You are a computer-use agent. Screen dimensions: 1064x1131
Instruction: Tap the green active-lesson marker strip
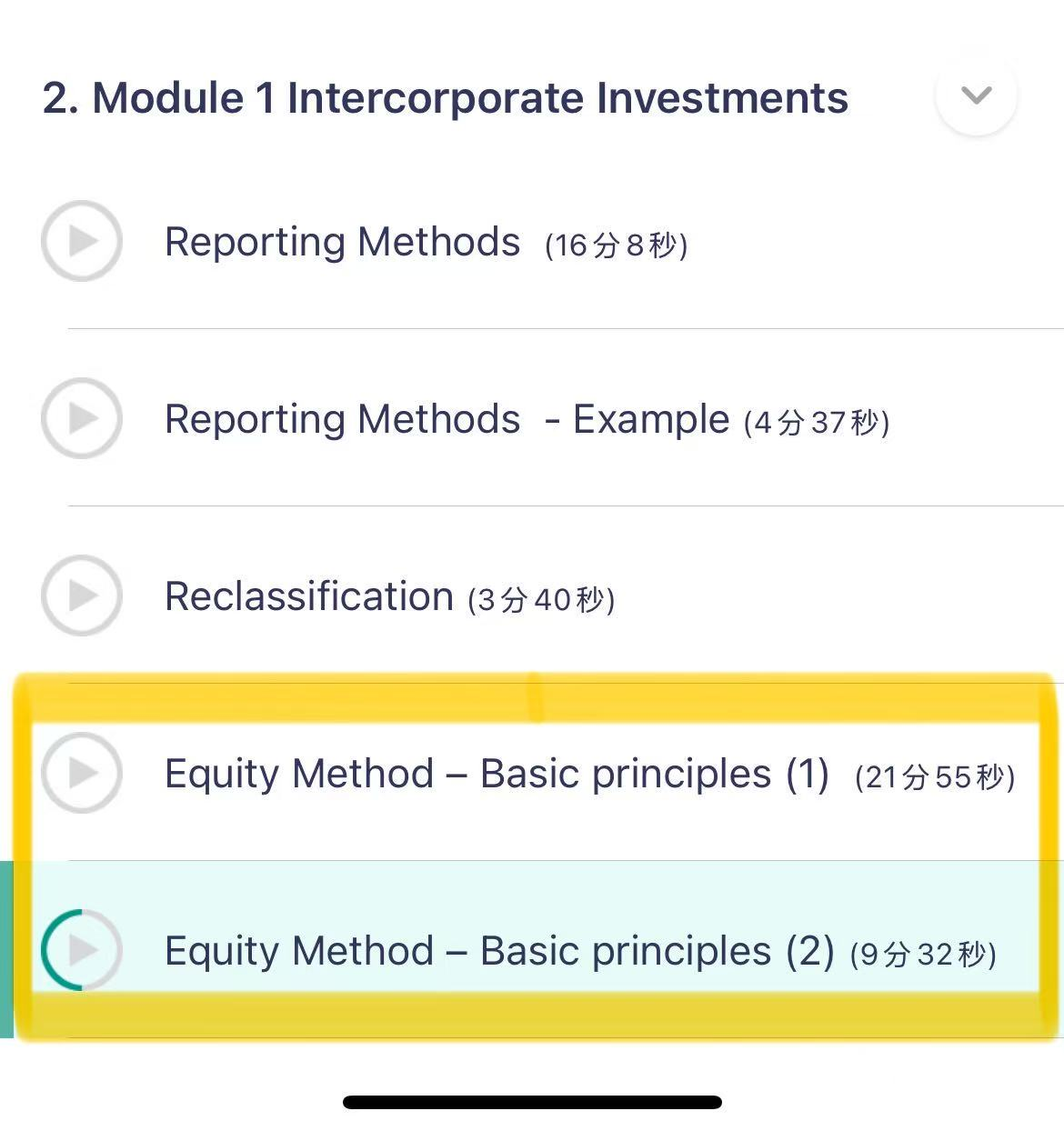pos(6,949)
